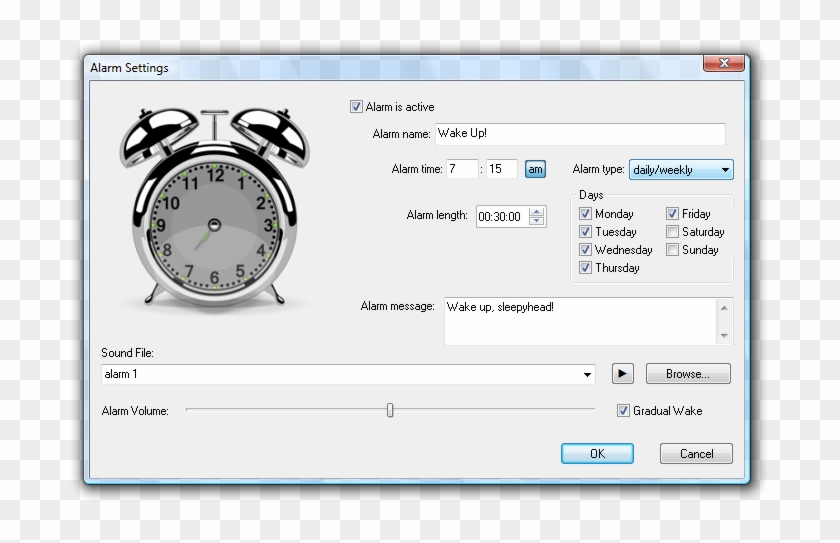The width and height of the screenshot is (840, 543).
Task: Decrease alarm length with down arrow
Action: click(536, 221)
